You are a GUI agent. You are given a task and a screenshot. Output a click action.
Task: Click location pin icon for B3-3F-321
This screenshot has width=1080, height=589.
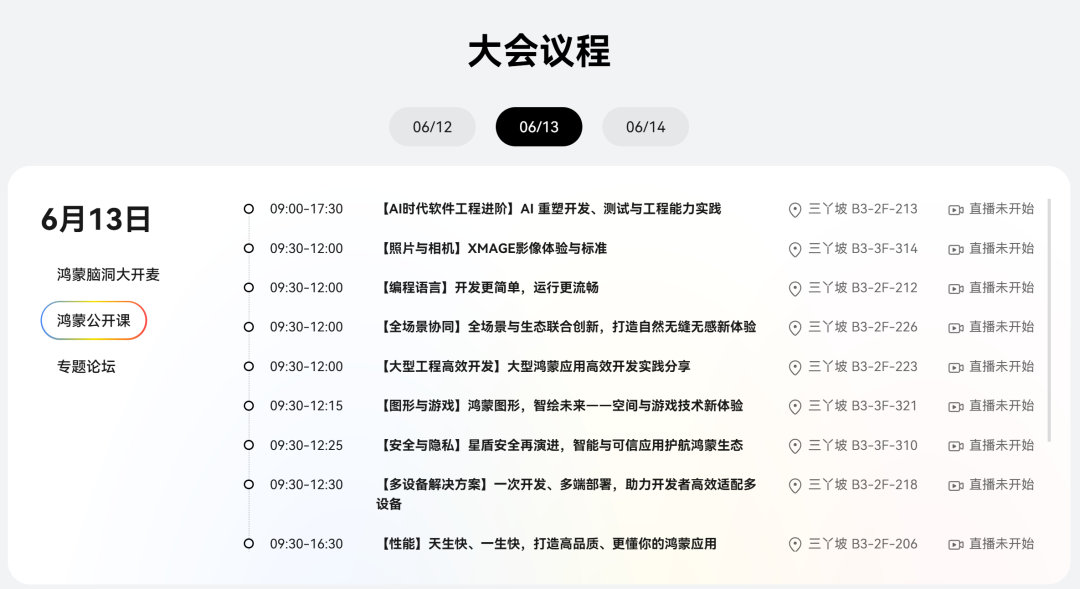coord(795,407)
